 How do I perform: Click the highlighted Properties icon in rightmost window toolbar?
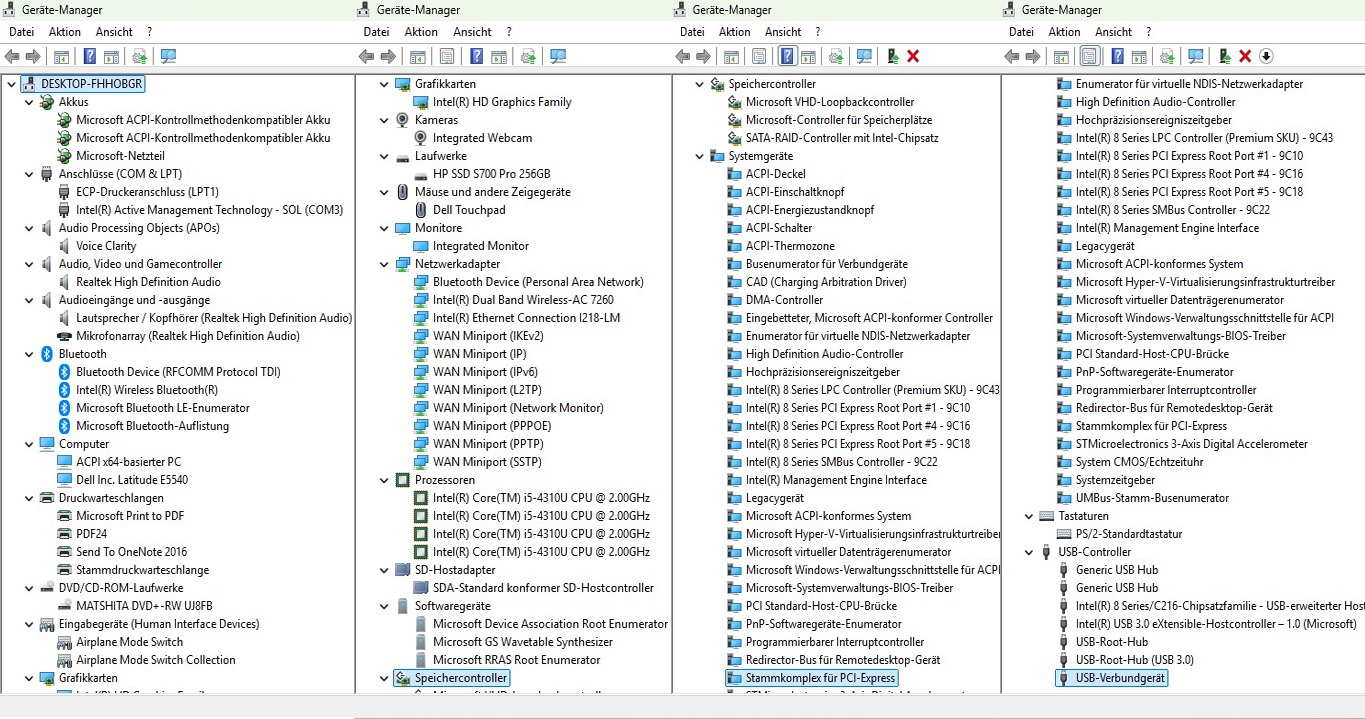1089,56
